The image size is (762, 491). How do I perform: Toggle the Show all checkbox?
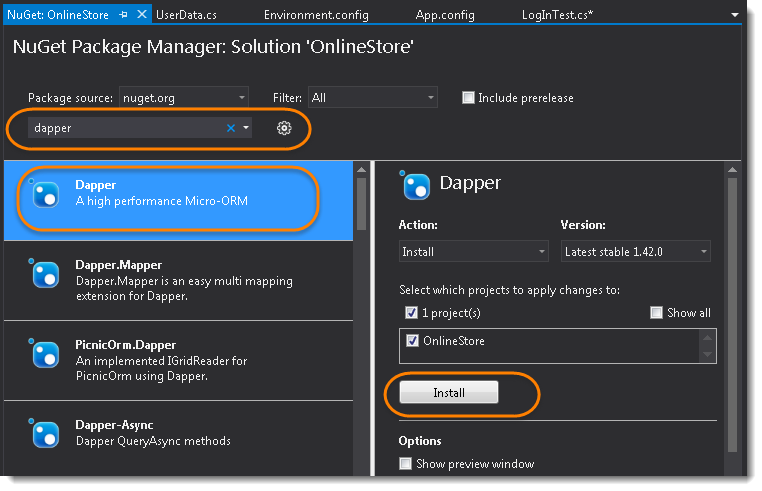tap(656, 313)
